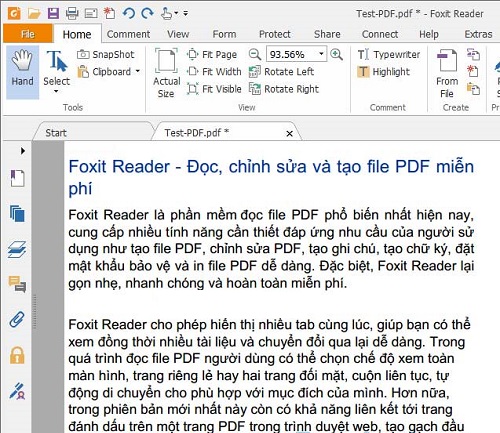Close the Test-PDF.pdf tab
Screen dimensions: 500x433
(290, 134)
